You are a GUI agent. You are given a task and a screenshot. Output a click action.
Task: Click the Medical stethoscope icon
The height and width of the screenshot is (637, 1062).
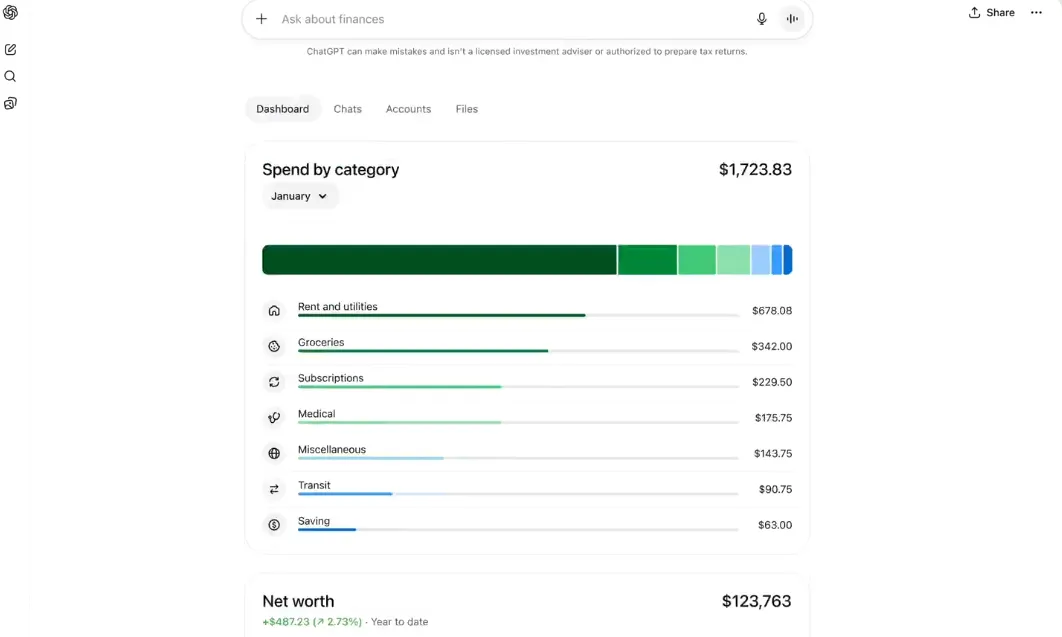point(274,418)
